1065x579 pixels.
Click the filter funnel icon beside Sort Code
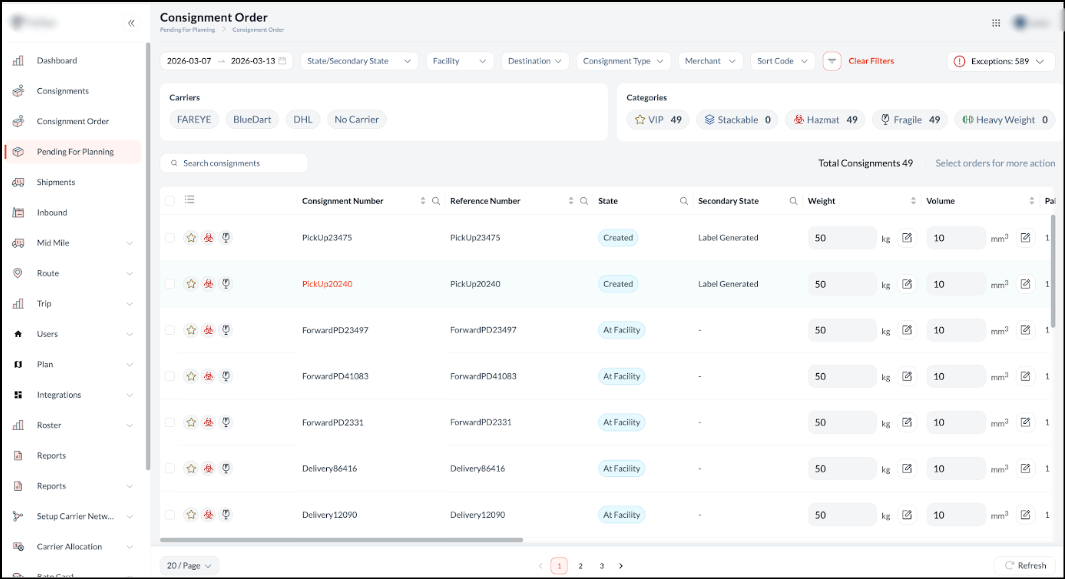click(832, 61)
